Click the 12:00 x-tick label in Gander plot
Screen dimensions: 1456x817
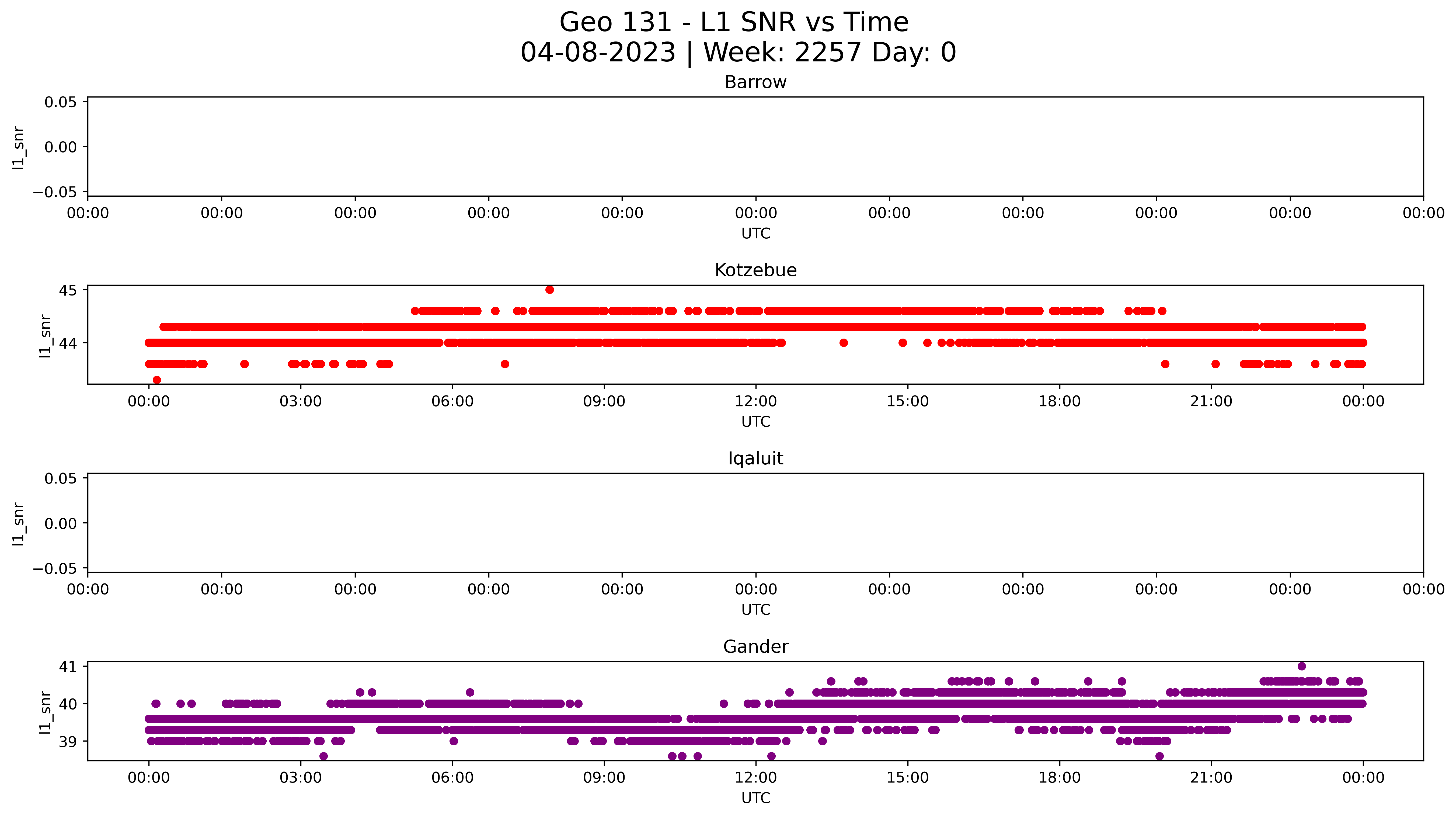[756, 778]
